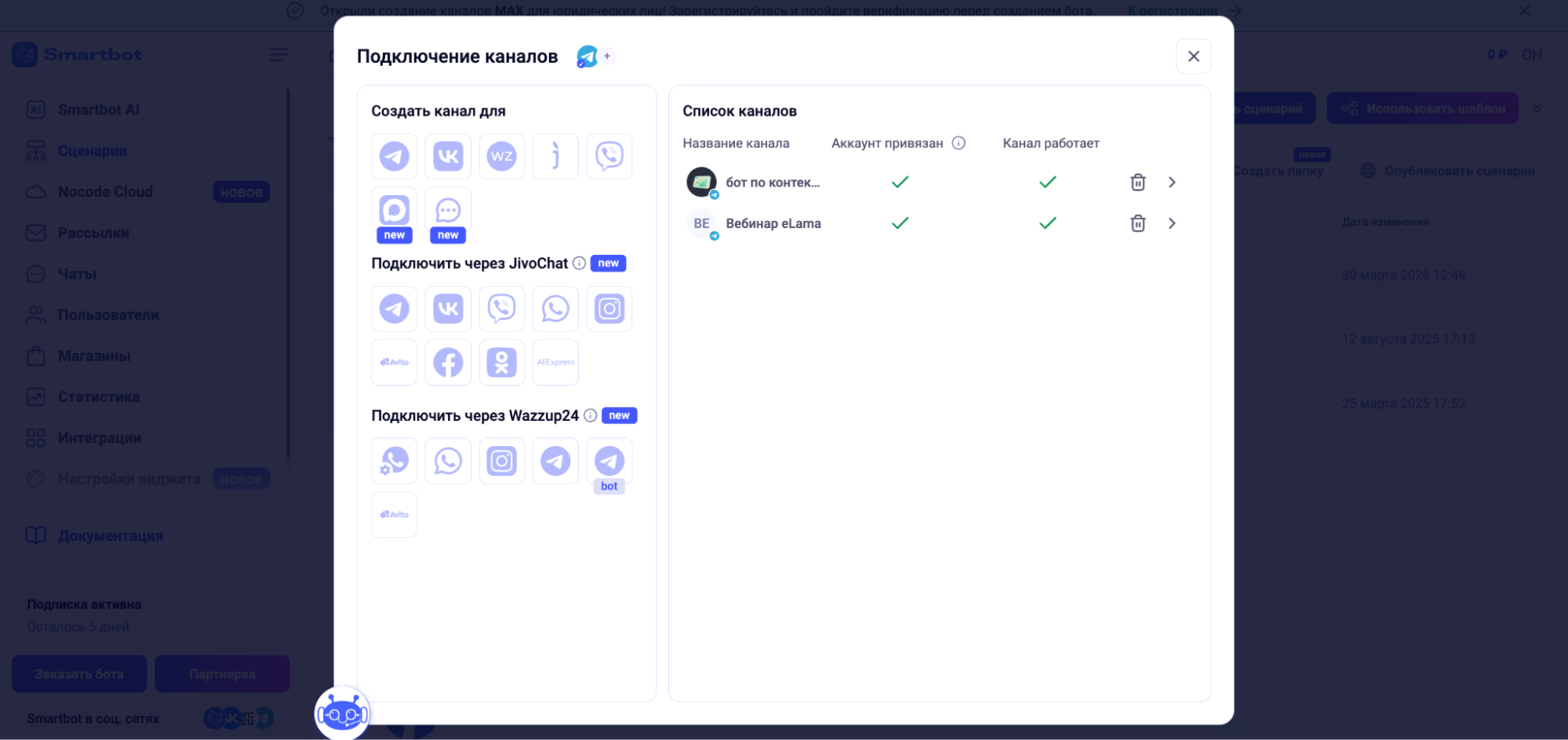
Task: Delete the «Вебинар eLama» channel
Action: pyautogui.click(x=1138, y=223)
